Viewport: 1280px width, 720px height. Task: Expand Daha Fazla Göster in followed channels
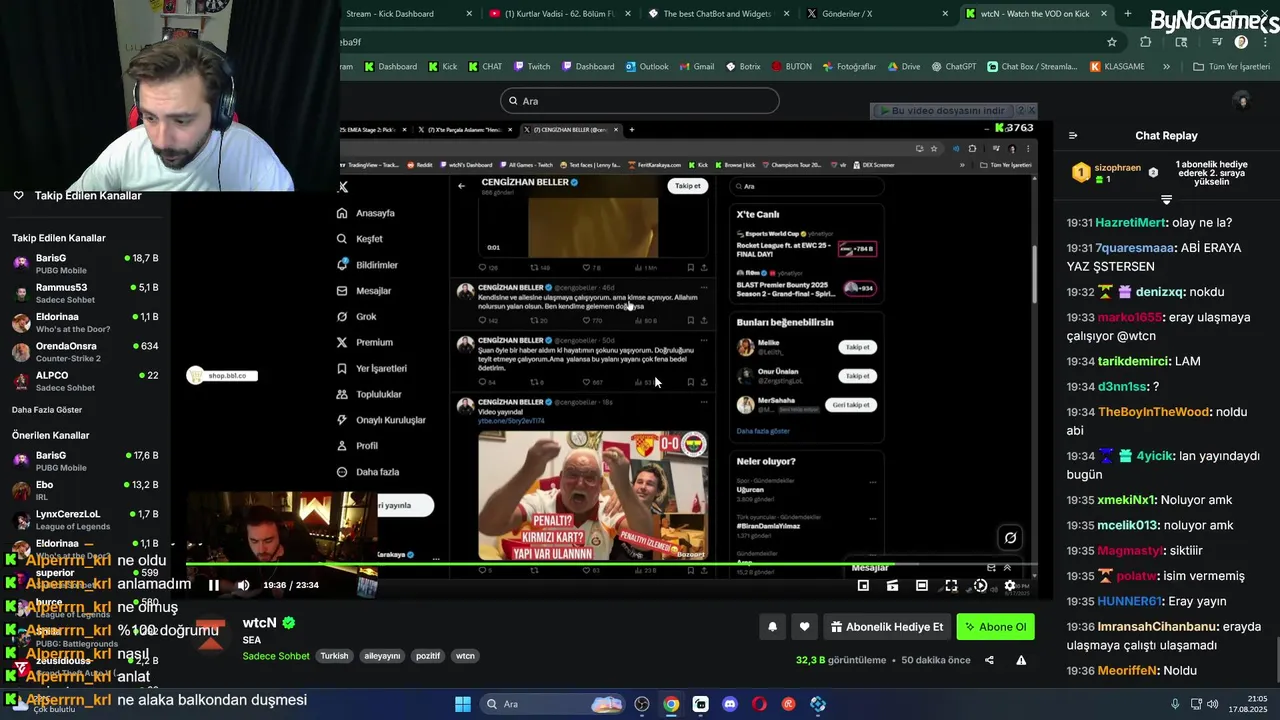click(x=47, y=410)
